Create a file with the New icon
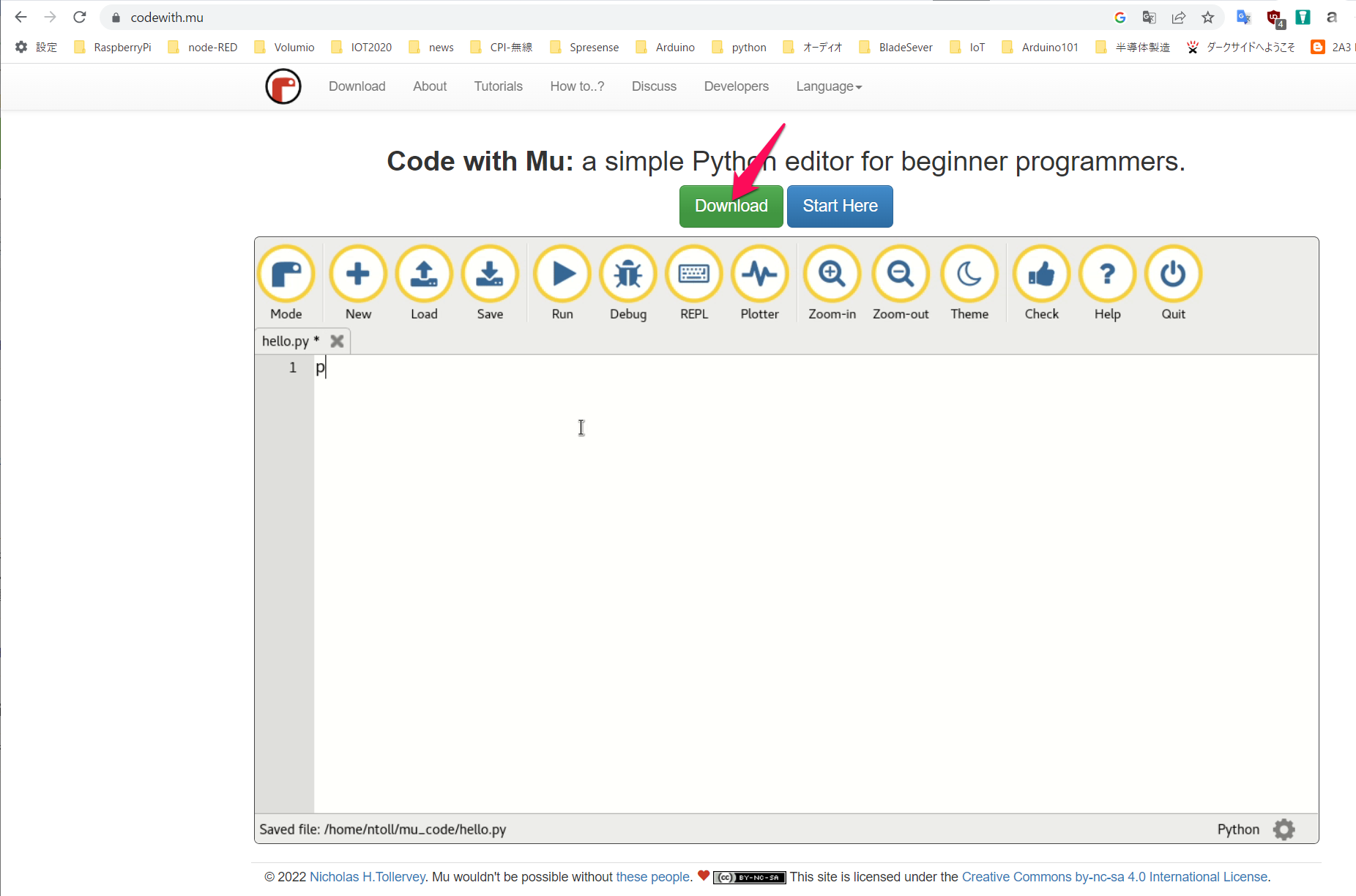Screen dimensions: 1356x896 pos(358,275)
